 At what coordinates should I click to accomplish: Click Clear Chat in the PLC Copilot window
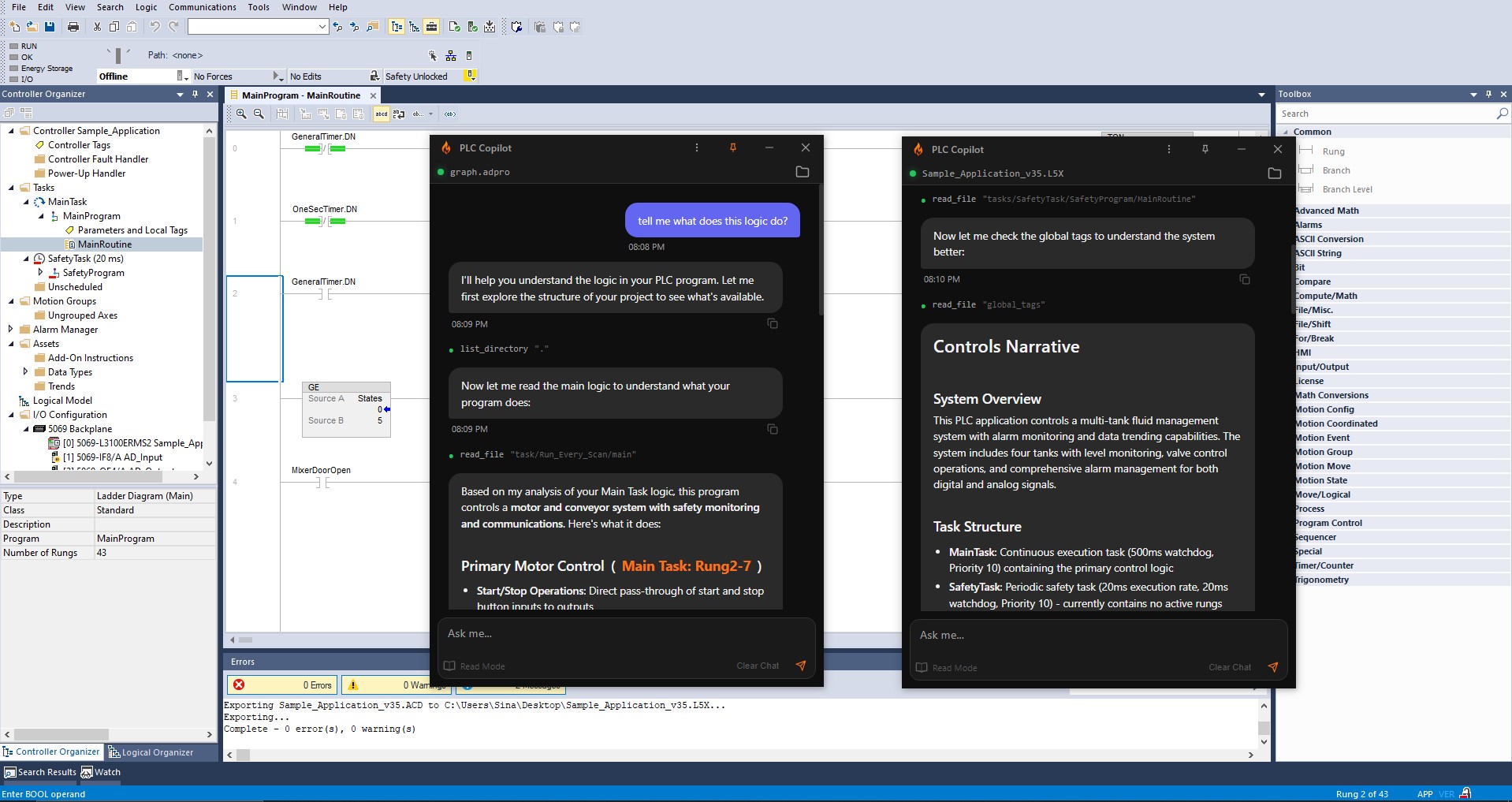tap(757, 666)
